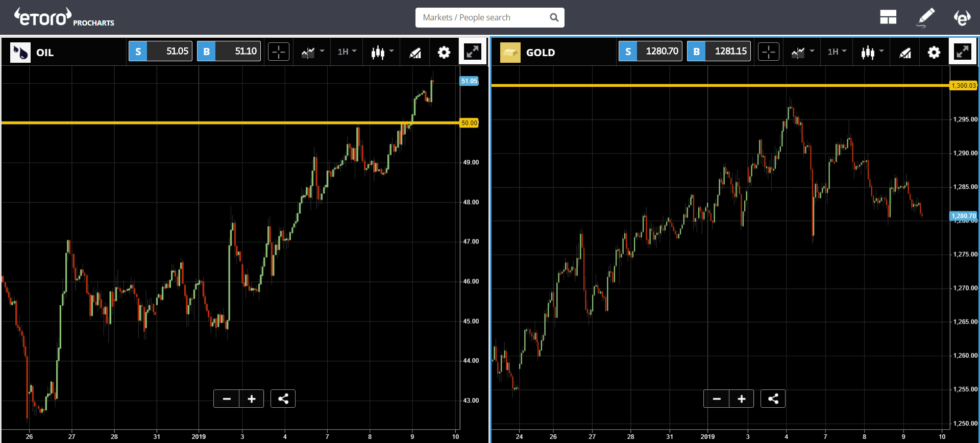Open the candlestick chart type dropdown on GOLD

[x=871, y=52]
